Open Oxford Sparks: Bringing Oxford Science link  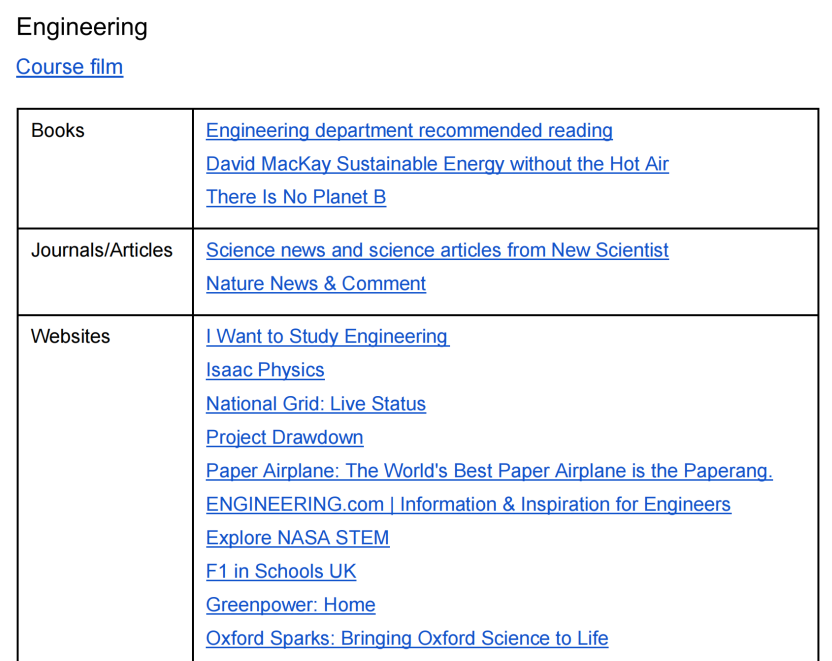pos(407,638)
